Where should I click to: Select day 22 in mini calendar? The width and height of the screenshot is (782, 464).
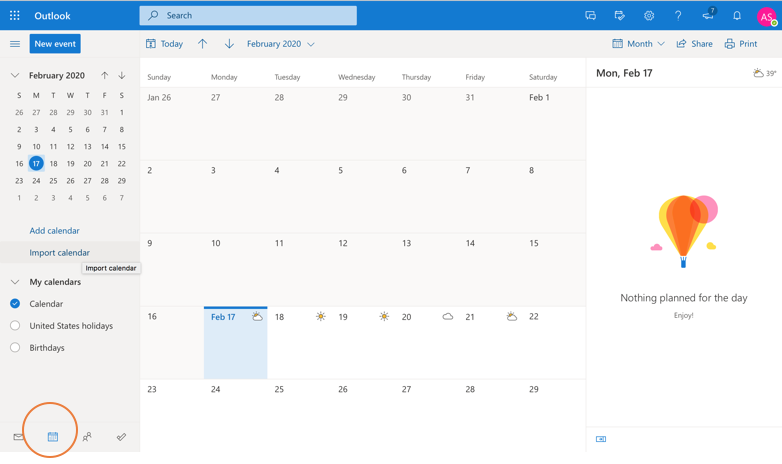click(122, 164)
